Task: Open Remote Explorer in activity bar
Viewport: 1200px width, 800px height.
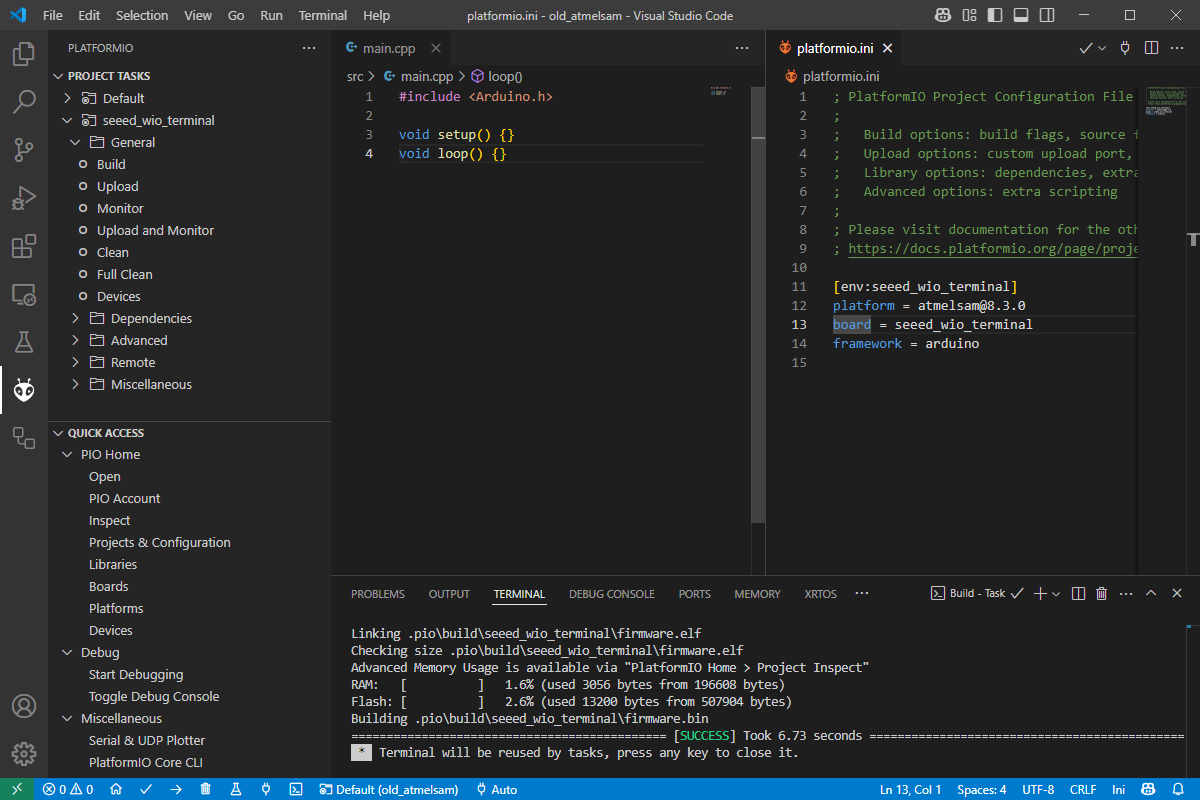Action: [x=24, y=294]
